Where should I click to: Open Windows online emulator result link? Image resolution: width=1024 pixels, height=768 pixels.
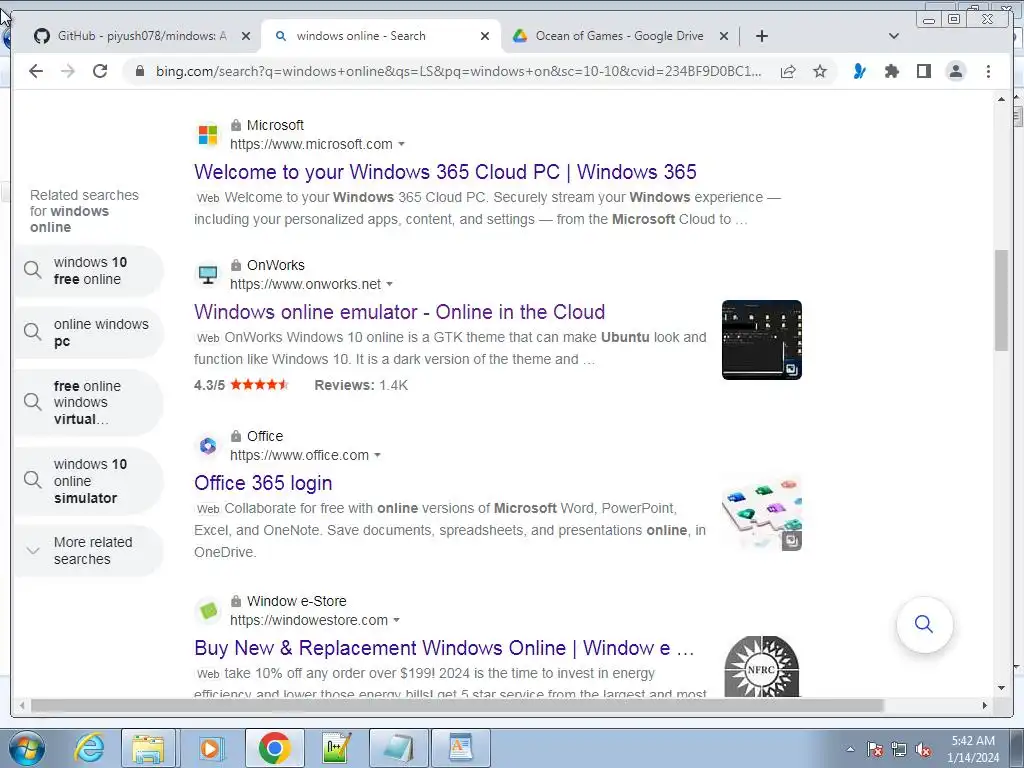400,312
